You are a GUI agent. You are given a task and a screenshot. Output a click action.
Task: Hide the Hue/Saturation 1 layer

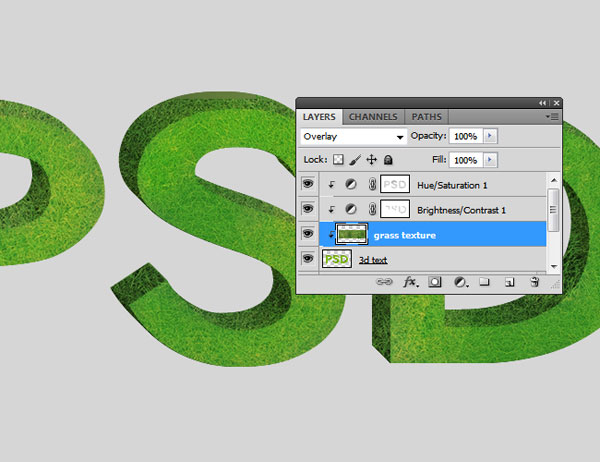tap(308, 184)
